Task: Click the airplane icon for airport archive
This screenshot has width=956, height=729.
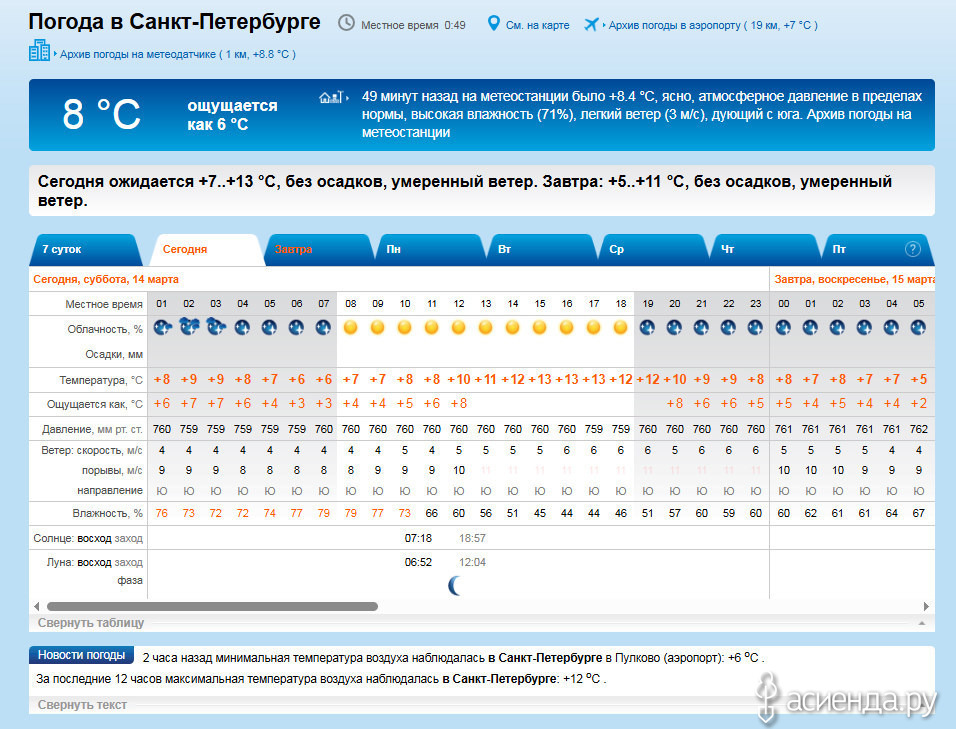Action: pos(591,24)
